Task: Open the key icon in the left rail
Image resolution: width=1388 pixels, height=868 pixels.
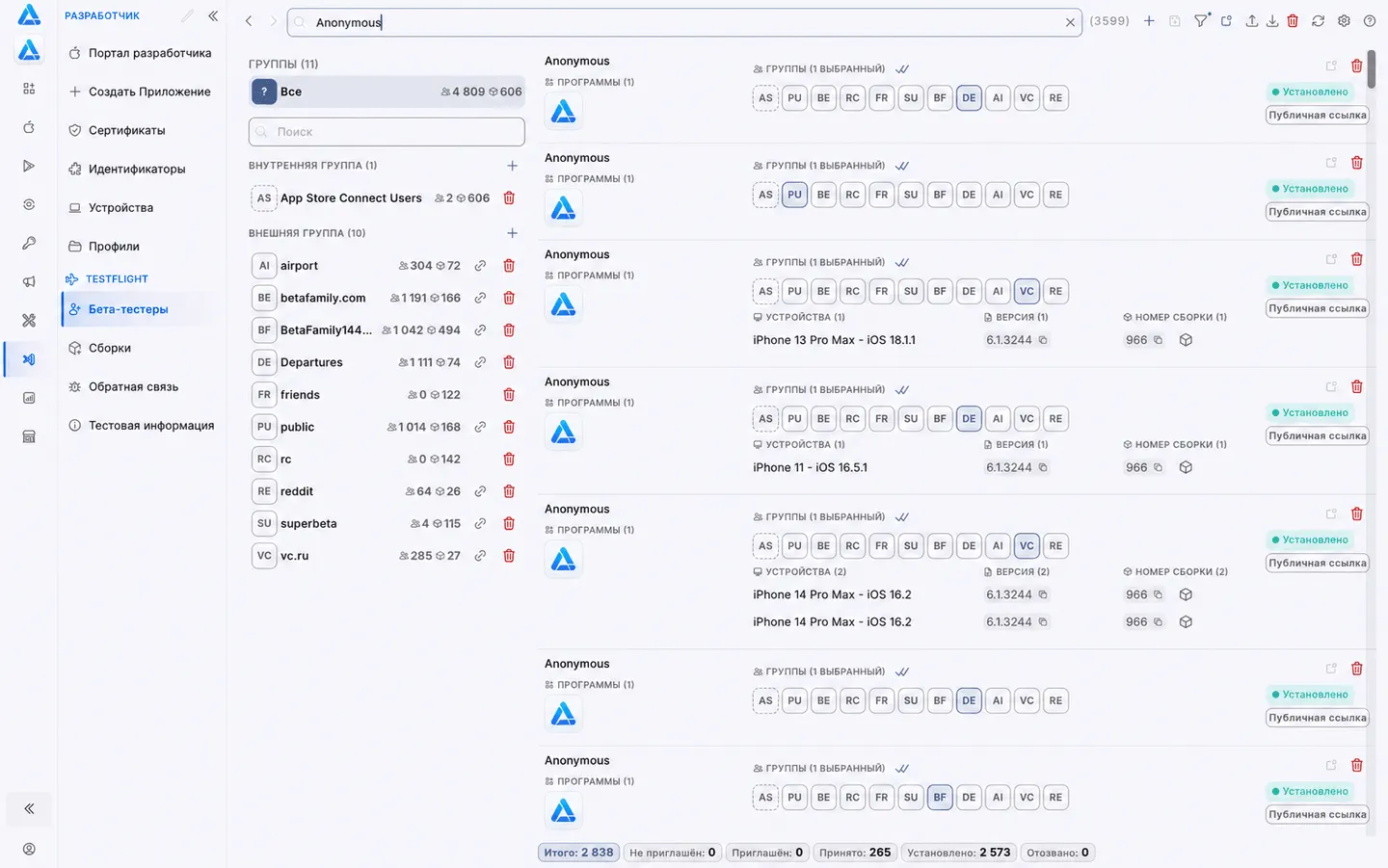Action: [29, 243]
